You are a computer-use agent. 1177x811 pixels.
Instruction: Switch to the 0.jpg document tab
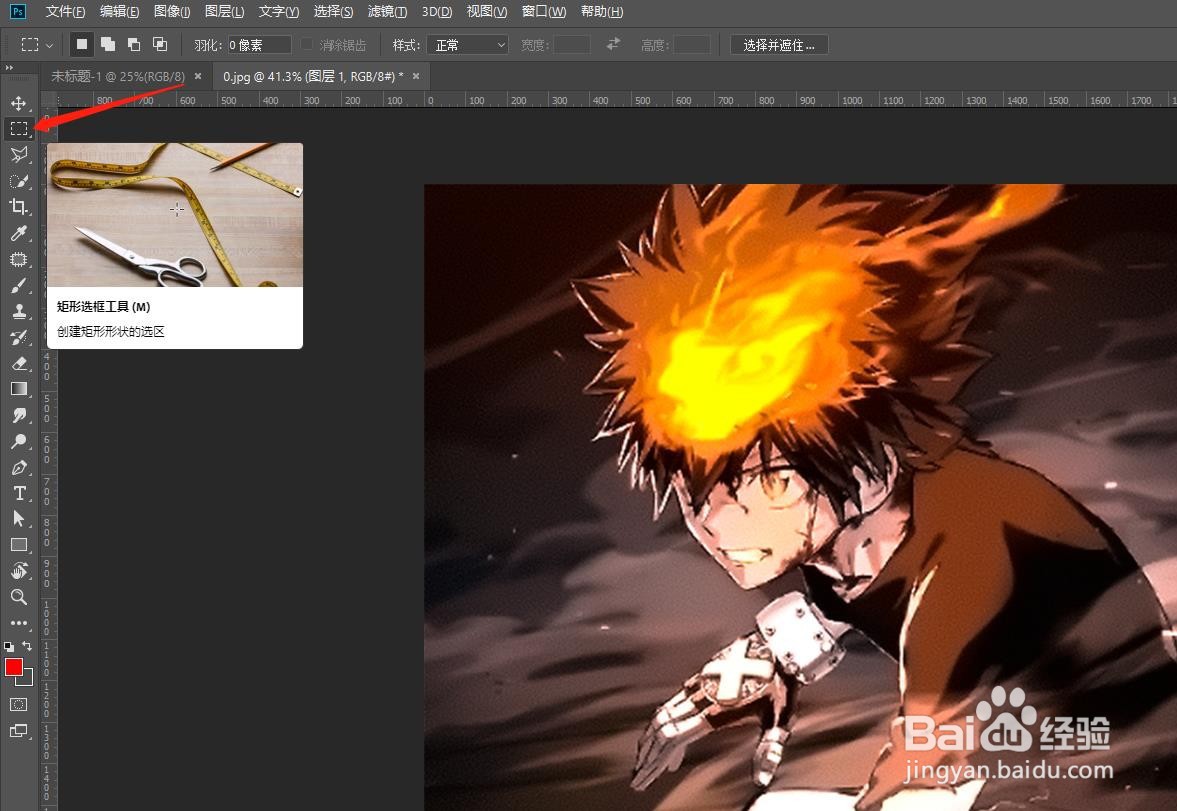313,77
